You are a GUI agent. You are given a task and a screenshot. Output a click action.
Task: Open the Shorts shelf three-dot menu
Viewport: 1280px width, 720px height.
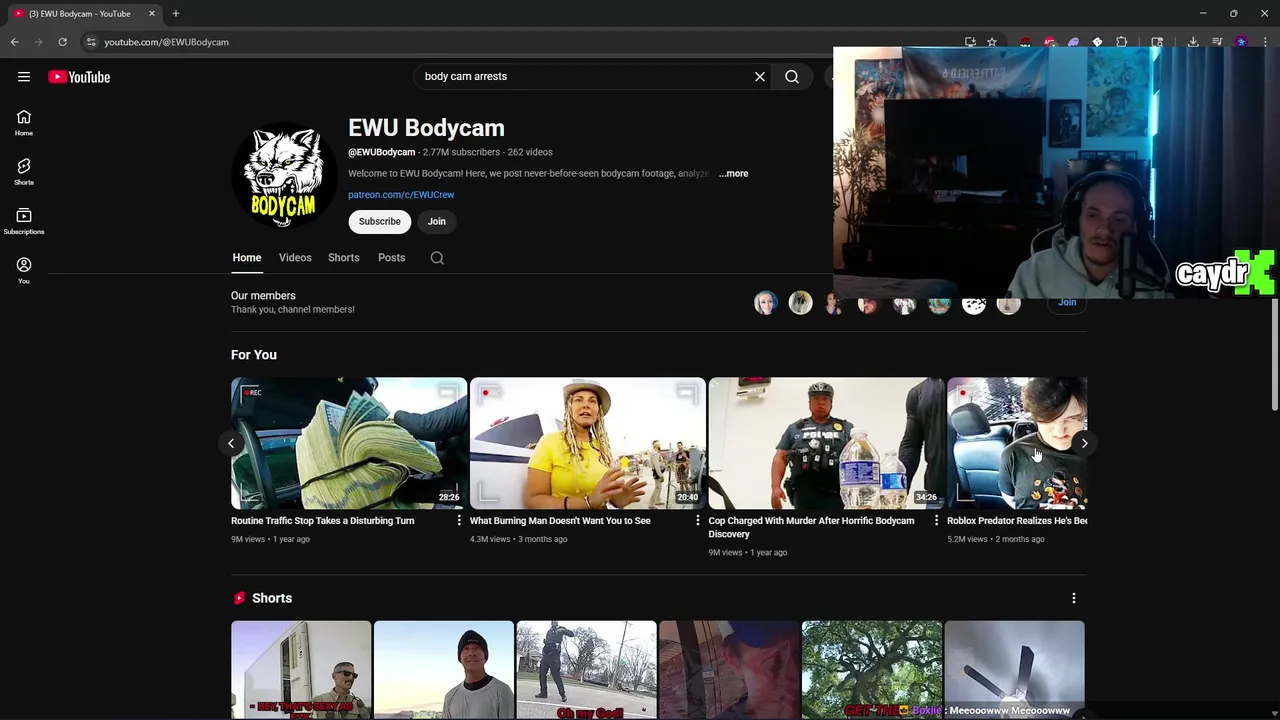[1074, 598]
